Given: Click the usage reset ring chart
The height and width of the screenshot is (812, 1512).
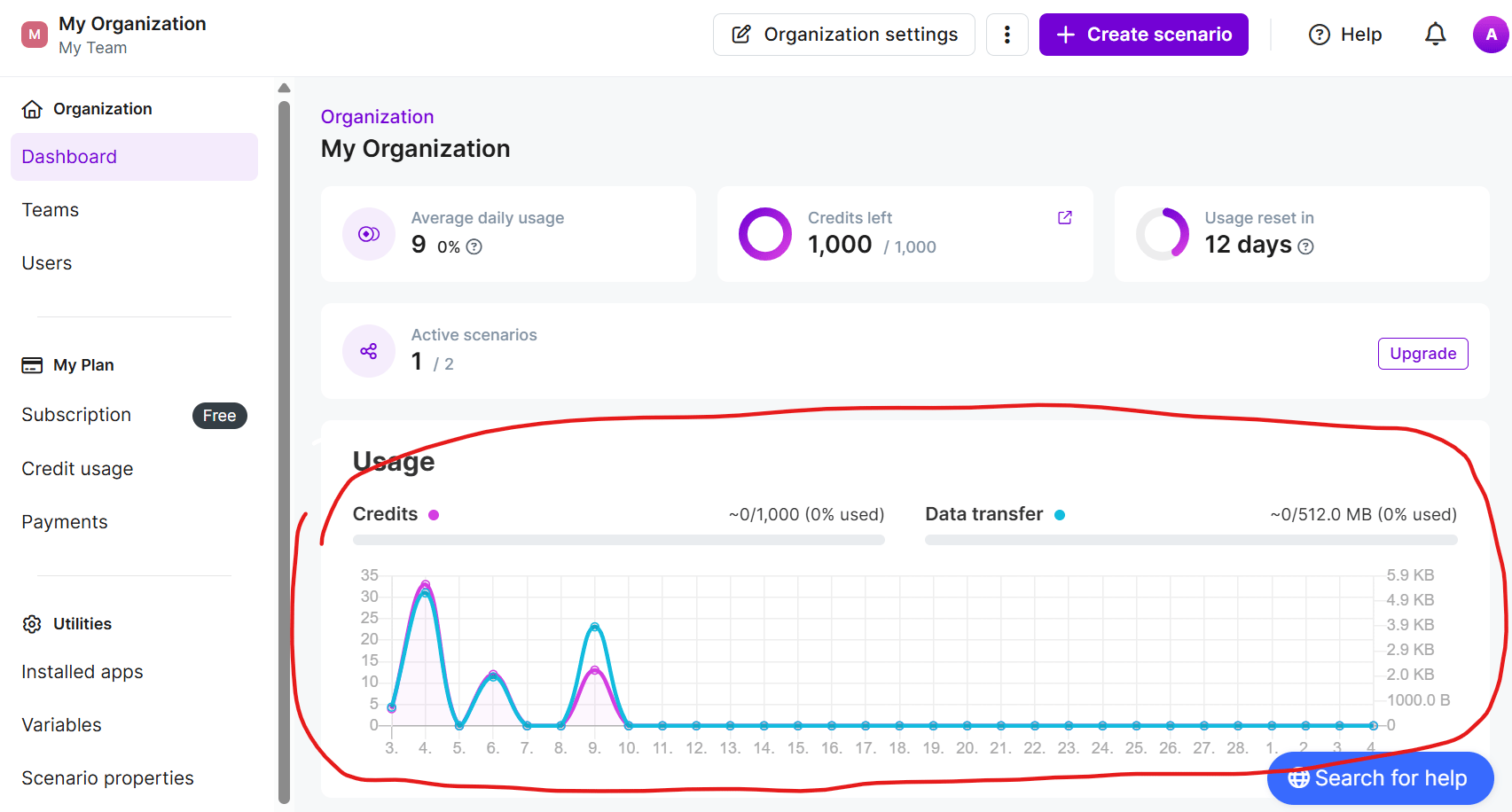Looking at the screenshot, I should pyautogui.click(x=1163, y=234).
